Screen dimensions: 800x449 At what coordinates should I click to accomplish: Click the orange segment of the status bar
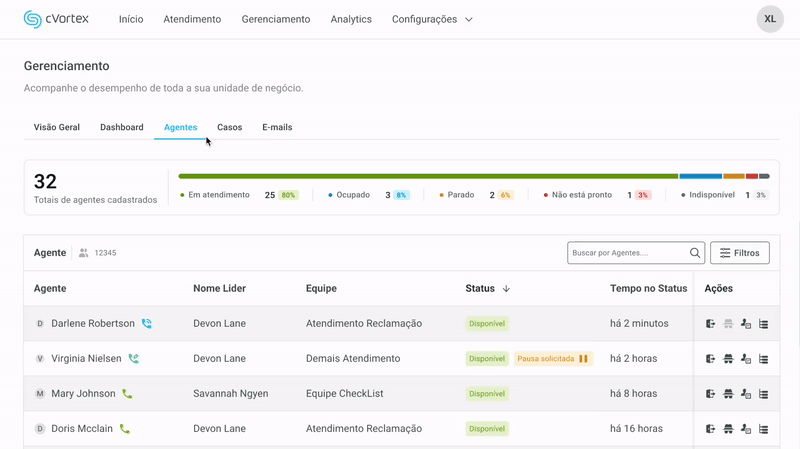tap(734, 176)
